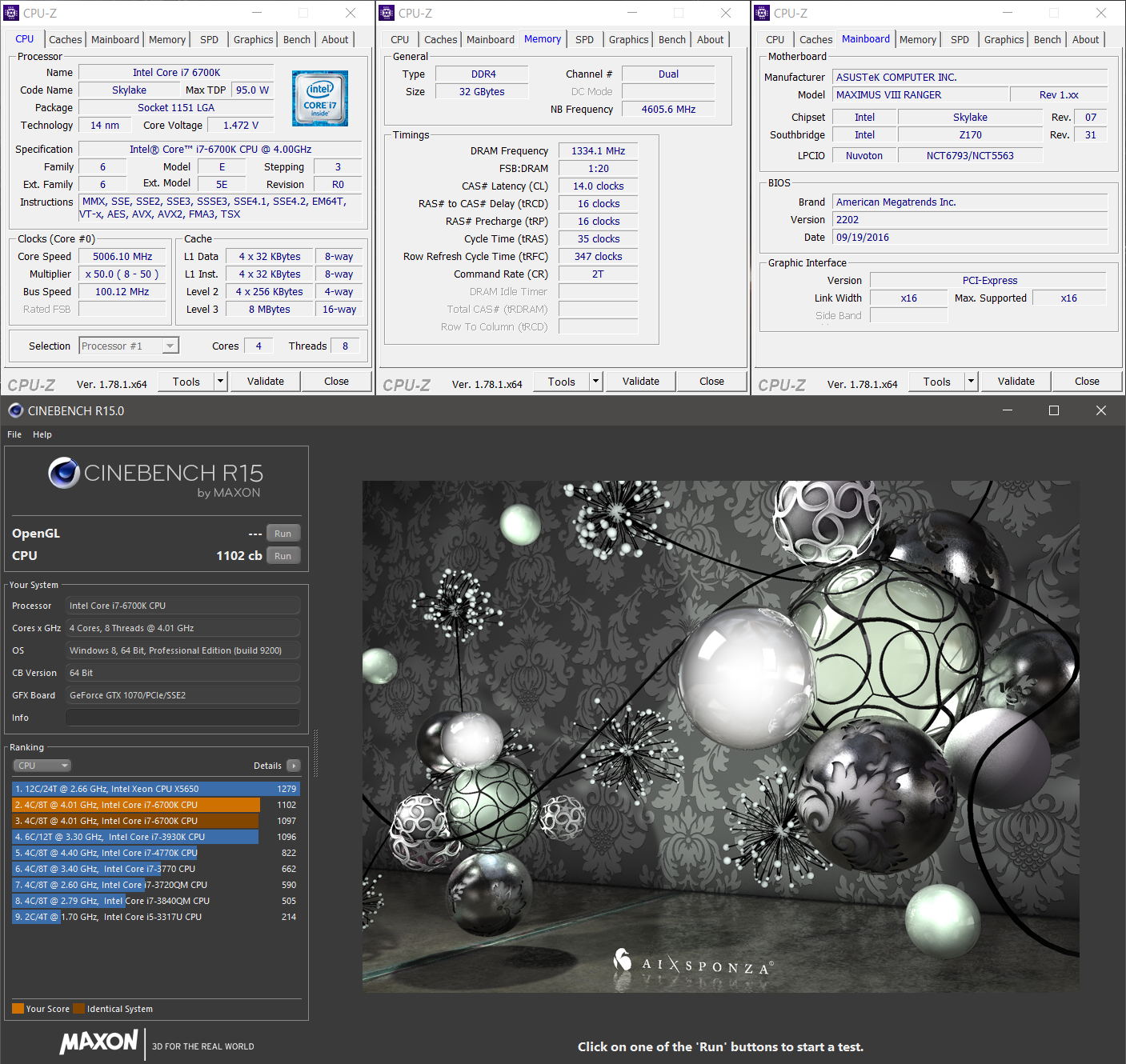The image size is (1126, 1064).
Task: Select ranking row scoring 1102
Action: [x=156, y=805]
